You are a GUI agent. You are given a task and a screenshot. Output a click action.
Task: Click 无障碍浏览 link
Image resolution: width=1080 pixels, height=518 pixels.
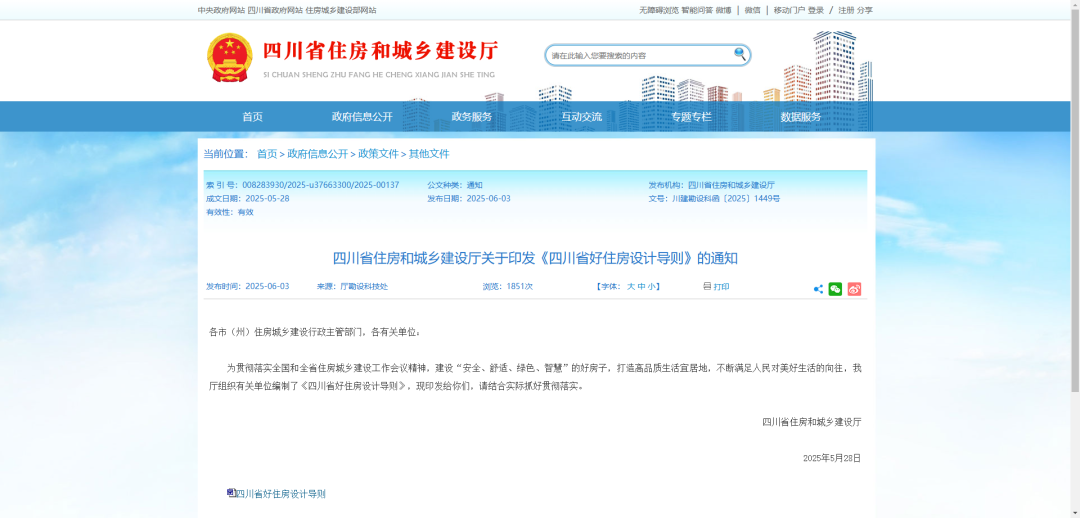[659, 10]
